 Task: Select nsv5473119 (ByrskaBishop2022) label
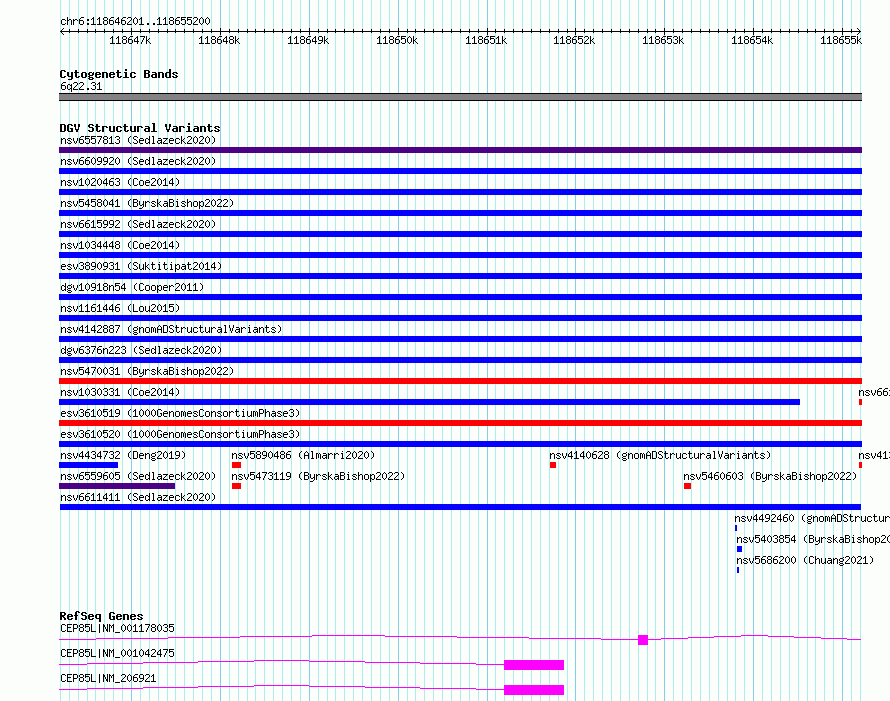[318, 476]
